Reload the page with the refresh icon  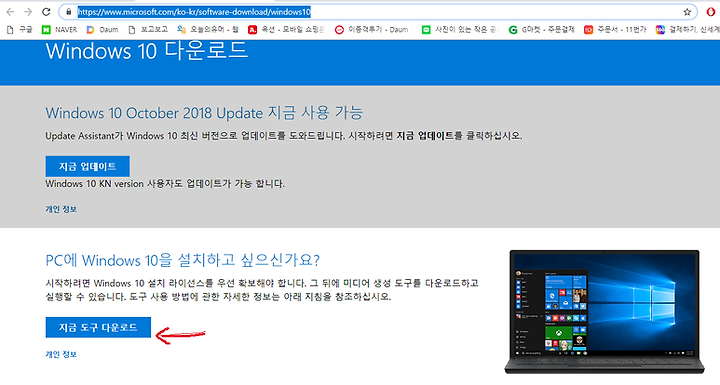point(46,12)
